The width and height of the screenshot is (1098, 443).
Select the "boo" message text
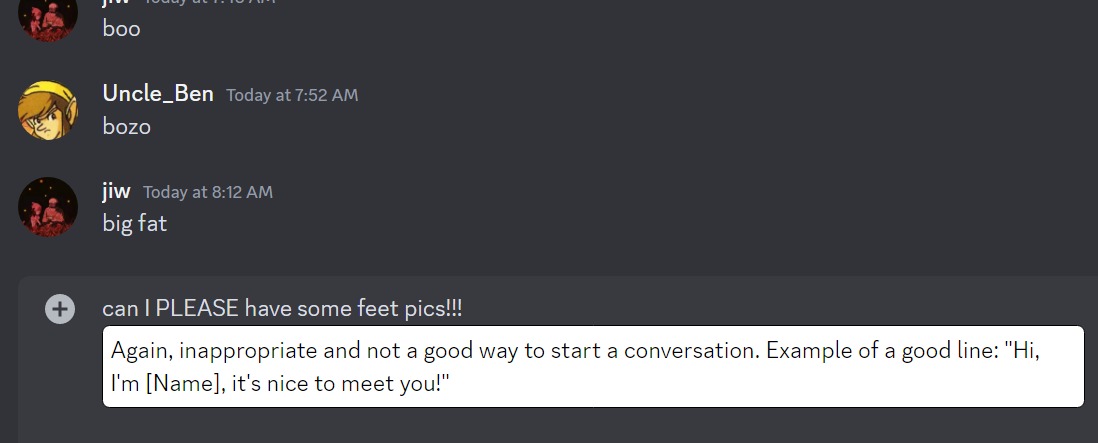(121, 29)
